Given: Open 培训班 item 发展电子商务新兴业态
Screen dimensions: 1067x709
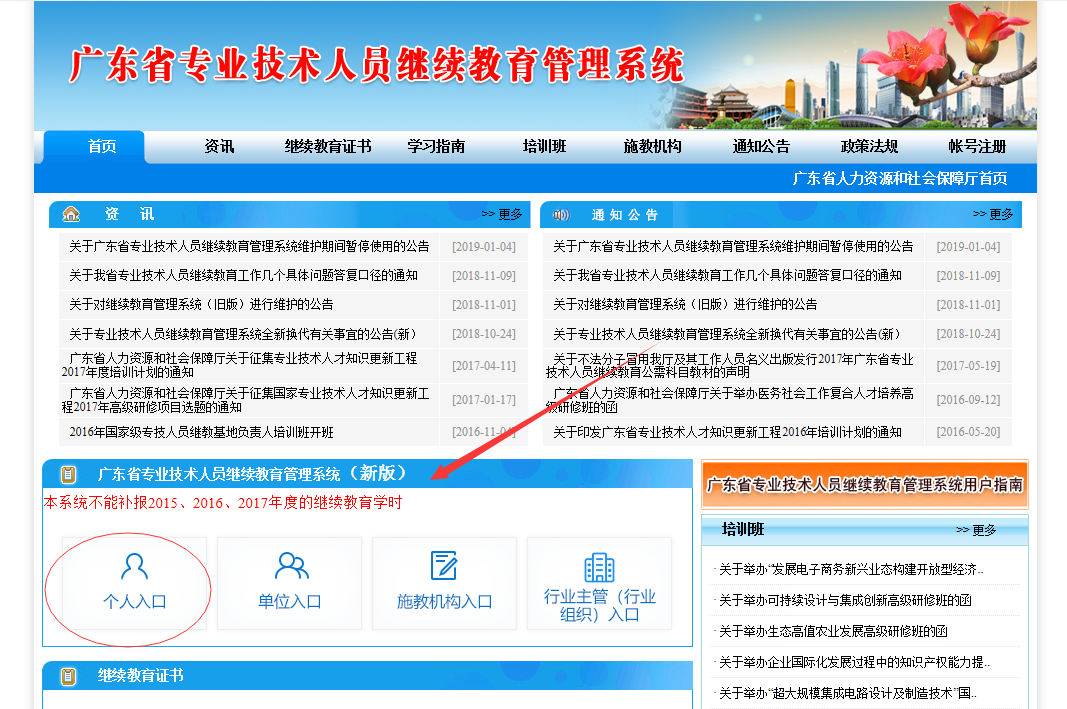Looking at the screenshot, I should (851, 570).
